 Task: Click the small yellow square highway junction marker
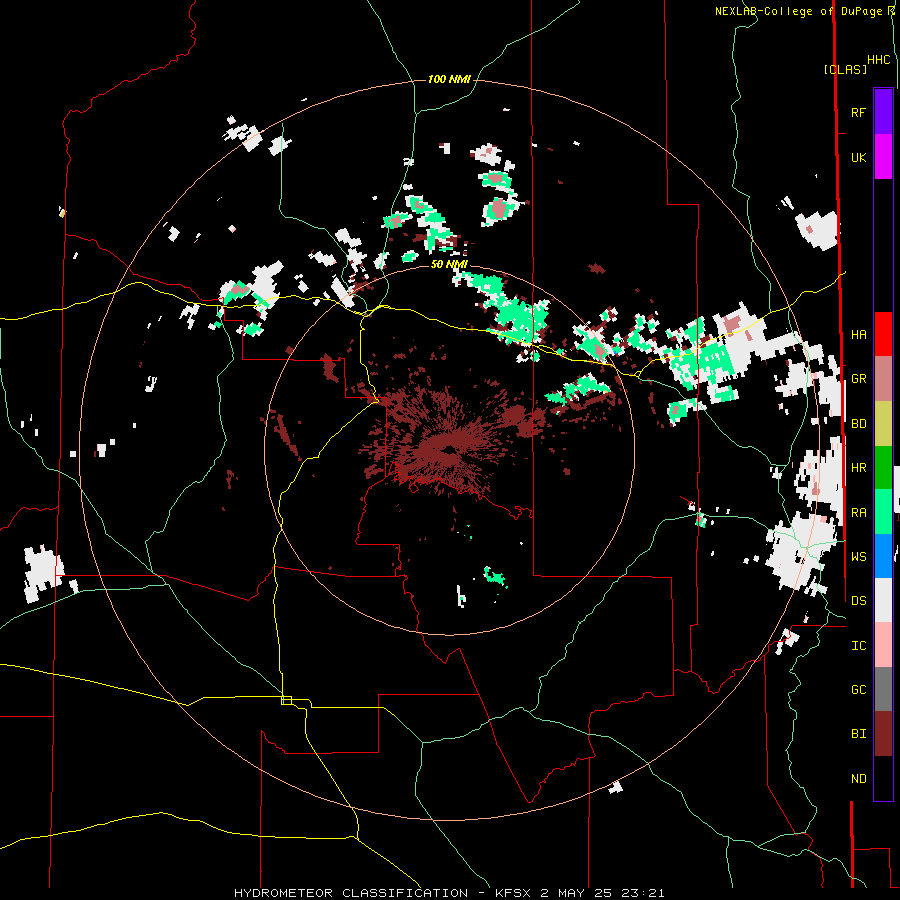pyautogui.click(x=286, y=700)
